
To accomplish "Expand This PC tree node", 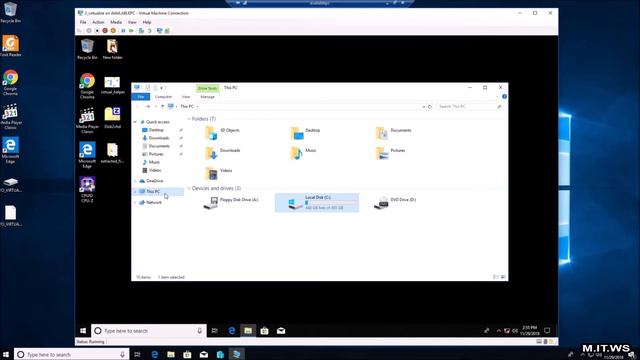I will [x=136, y=191].
